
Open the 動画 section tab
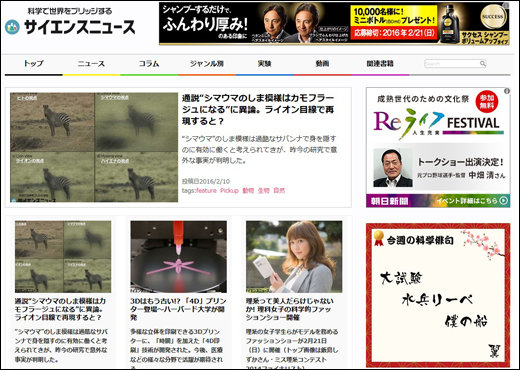point(322,63)
